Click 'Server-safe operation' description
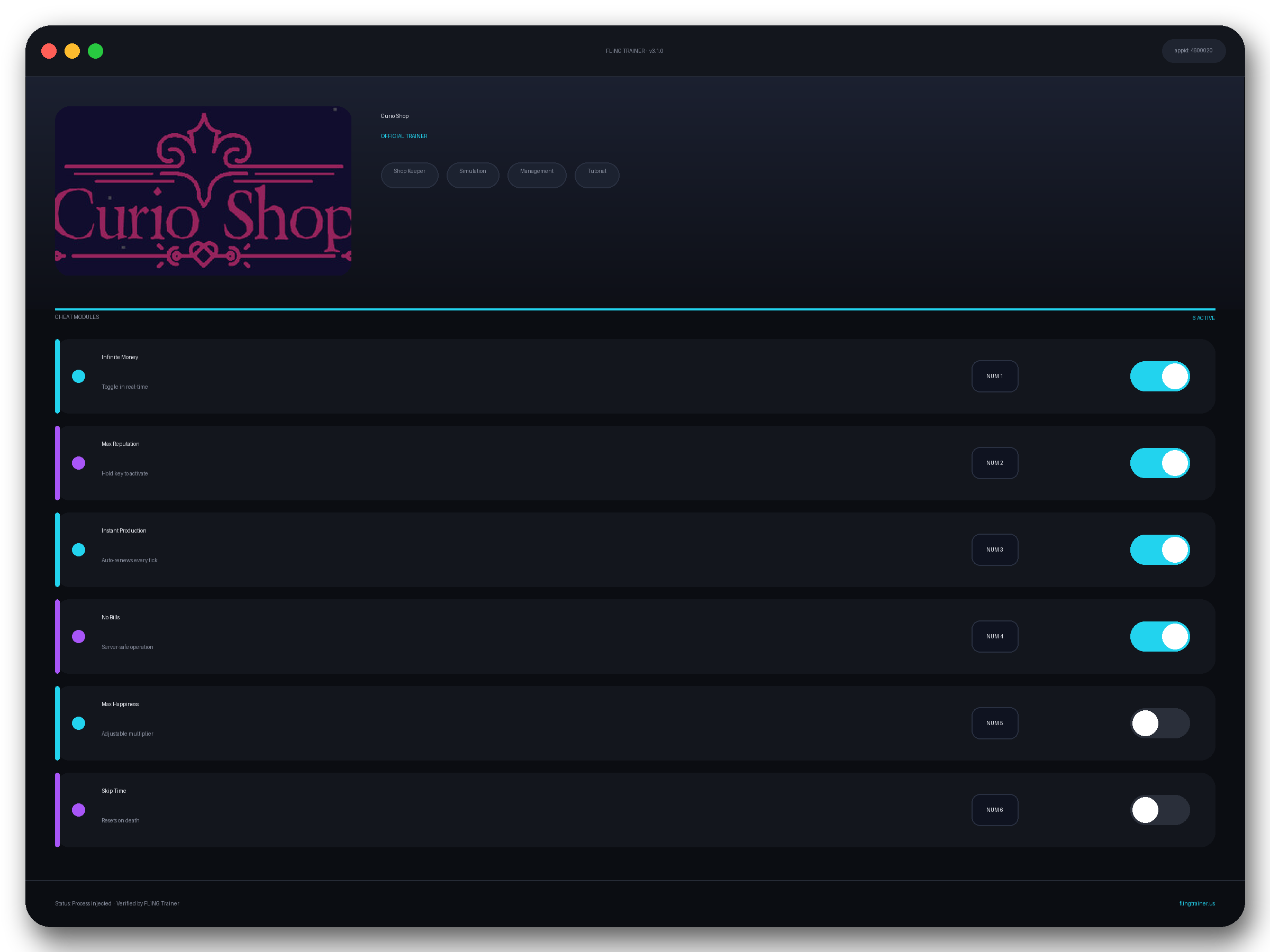Image resolution: width=1270 pixels, height=952 pixels. [x=128, y=647]
